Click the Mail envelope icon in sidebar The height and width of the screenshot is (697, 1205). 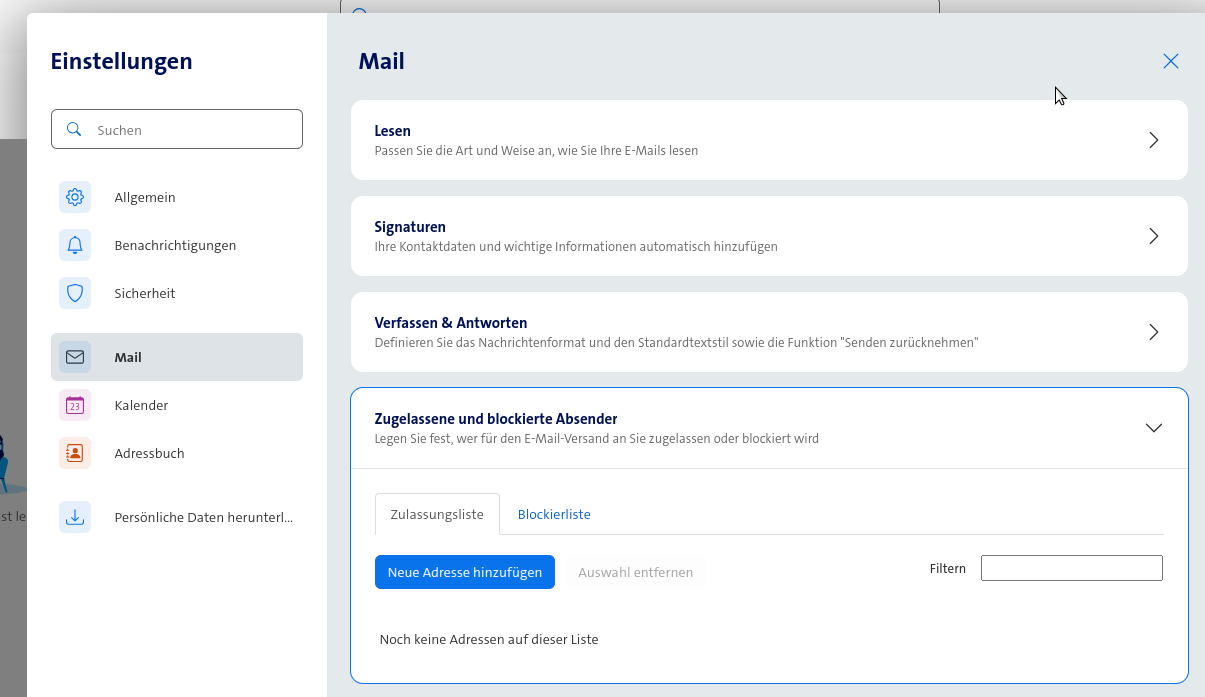(75, 357)
